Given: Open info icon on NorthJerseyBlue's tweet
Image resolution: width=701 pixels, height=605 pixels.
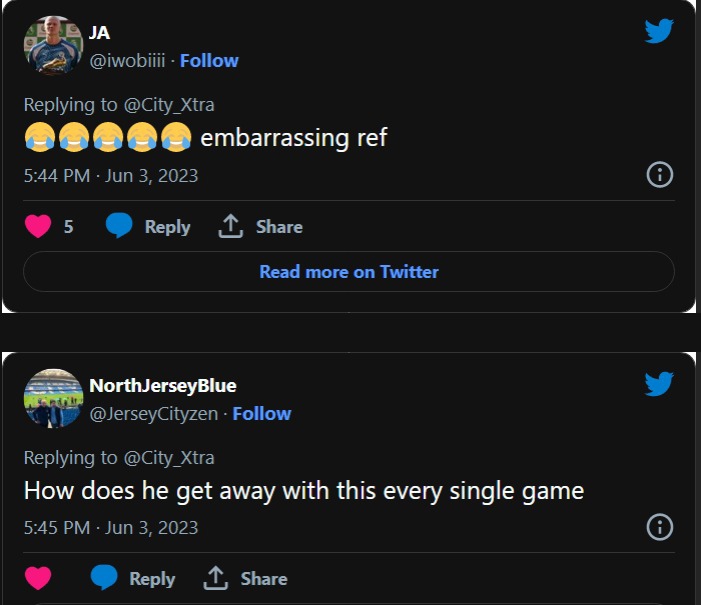Looking at the screenshot, I should pyautogui.click(x=659, y=528).
